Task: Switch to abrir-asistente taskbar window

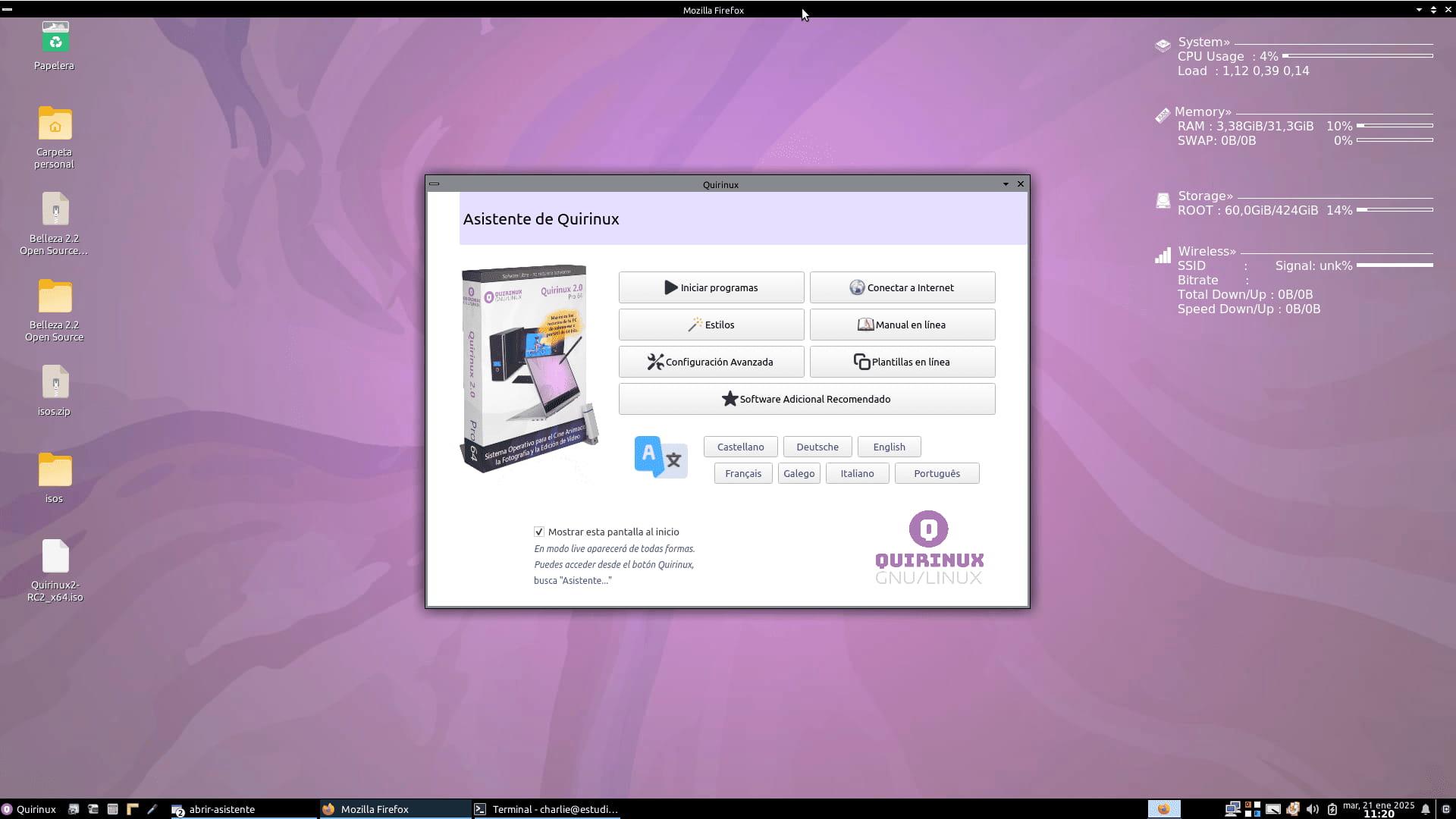Action: point(243,809)
